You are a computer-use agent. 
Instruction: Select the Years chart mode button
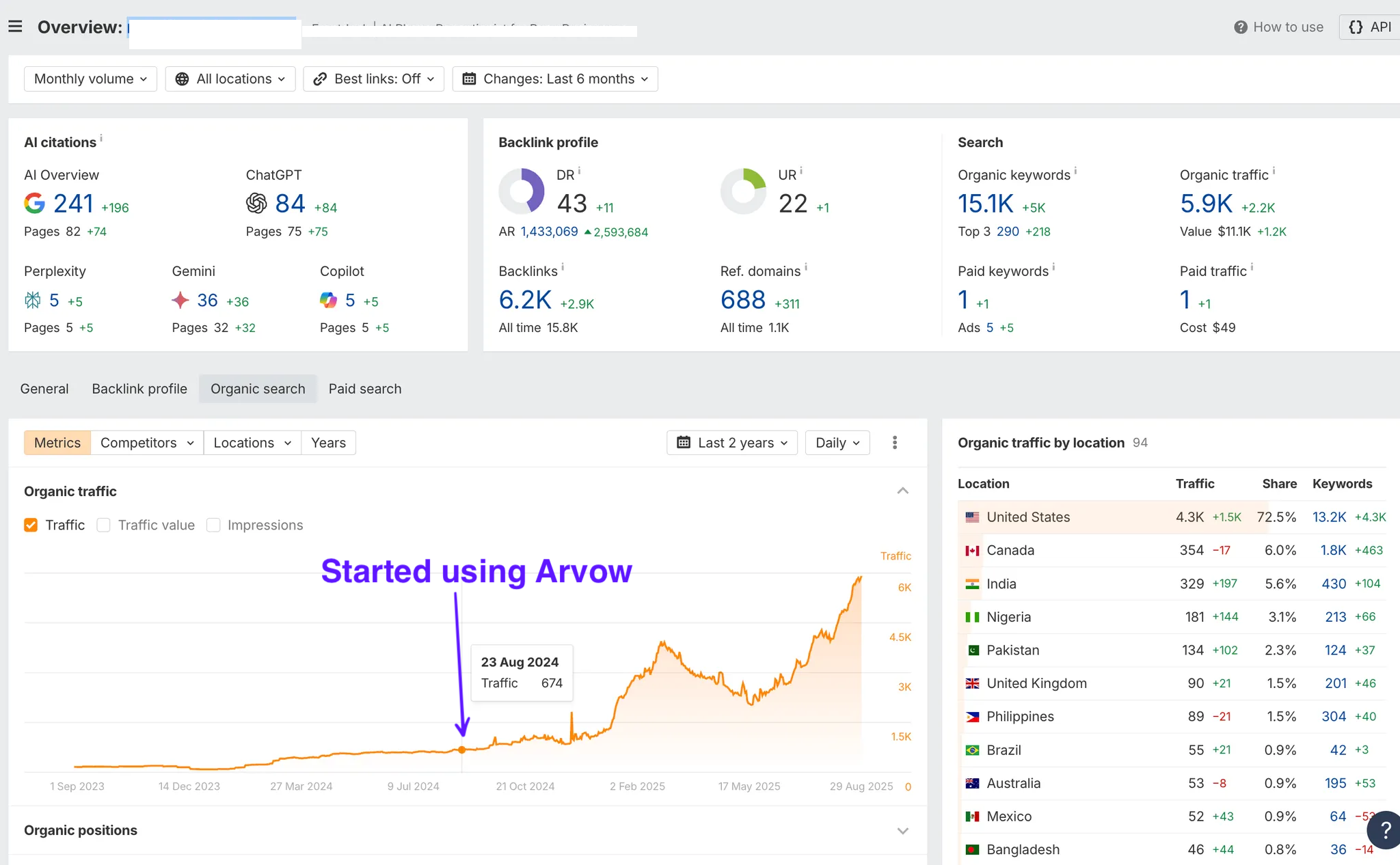328,443
